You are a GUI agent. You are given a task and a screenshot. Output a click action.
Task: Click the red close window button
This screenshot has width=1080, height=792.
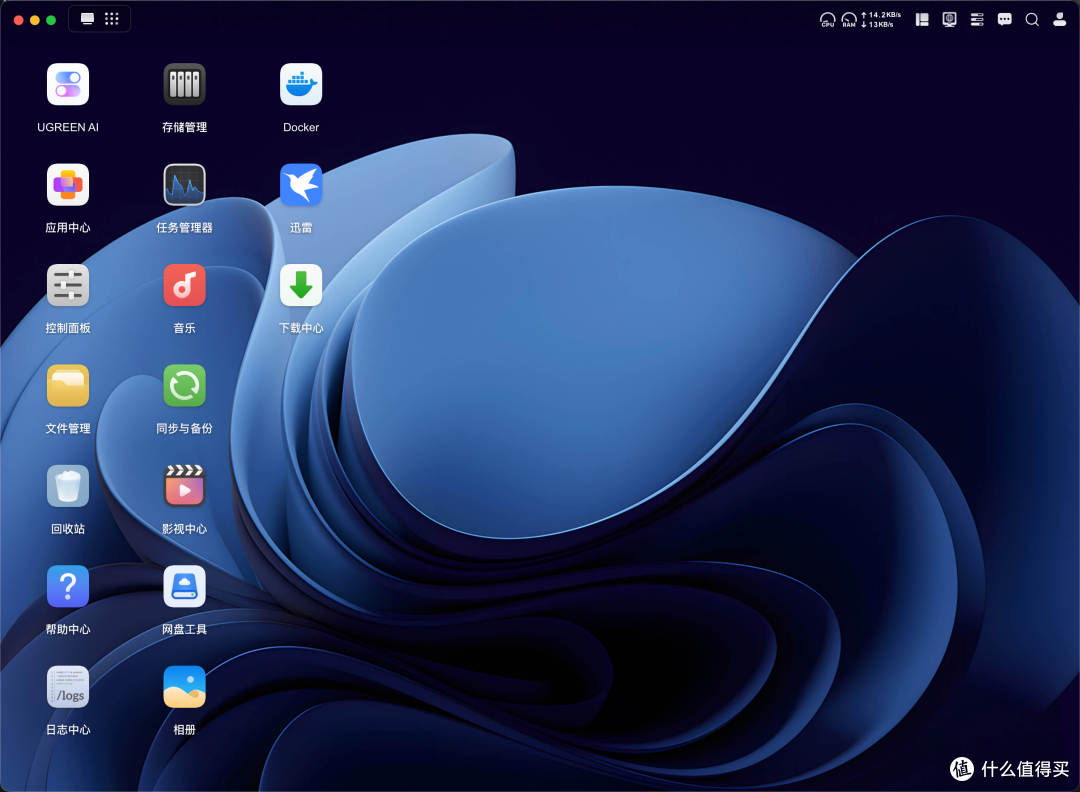click(19, 20)
